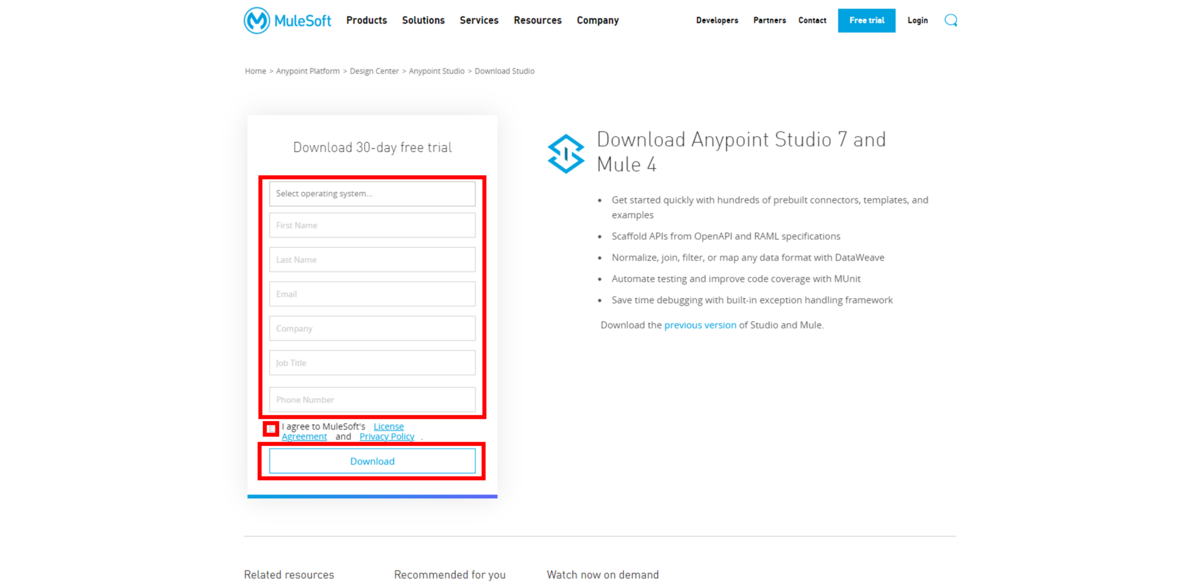
Task: Click the MuleSoft logo
Action: pyautogui.click(x=288, y=20)
